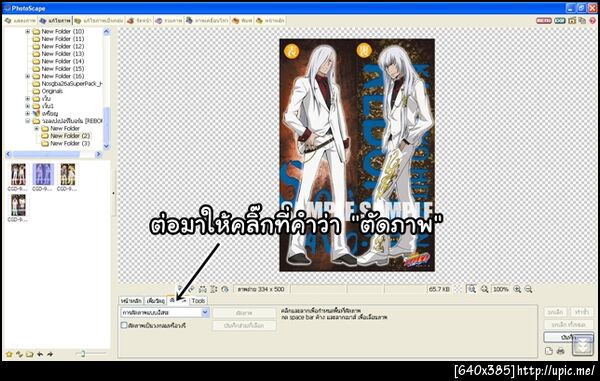Collapse the REBORN parent folder node
Viewport: 600px width, 381px height.
pyautogui.click(x=28, y=121)
